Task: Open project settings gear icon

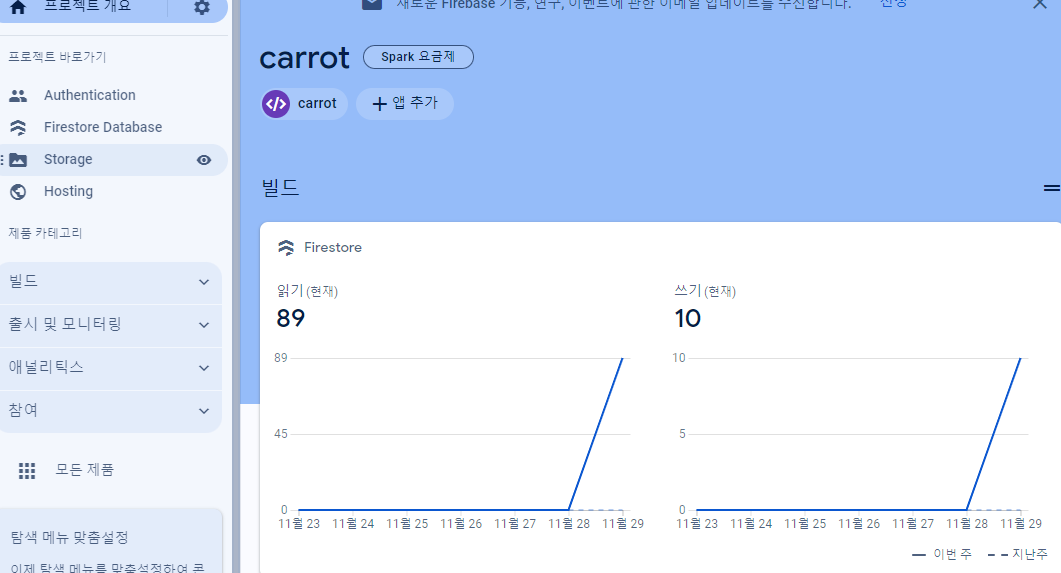Action: pos(202,7)
